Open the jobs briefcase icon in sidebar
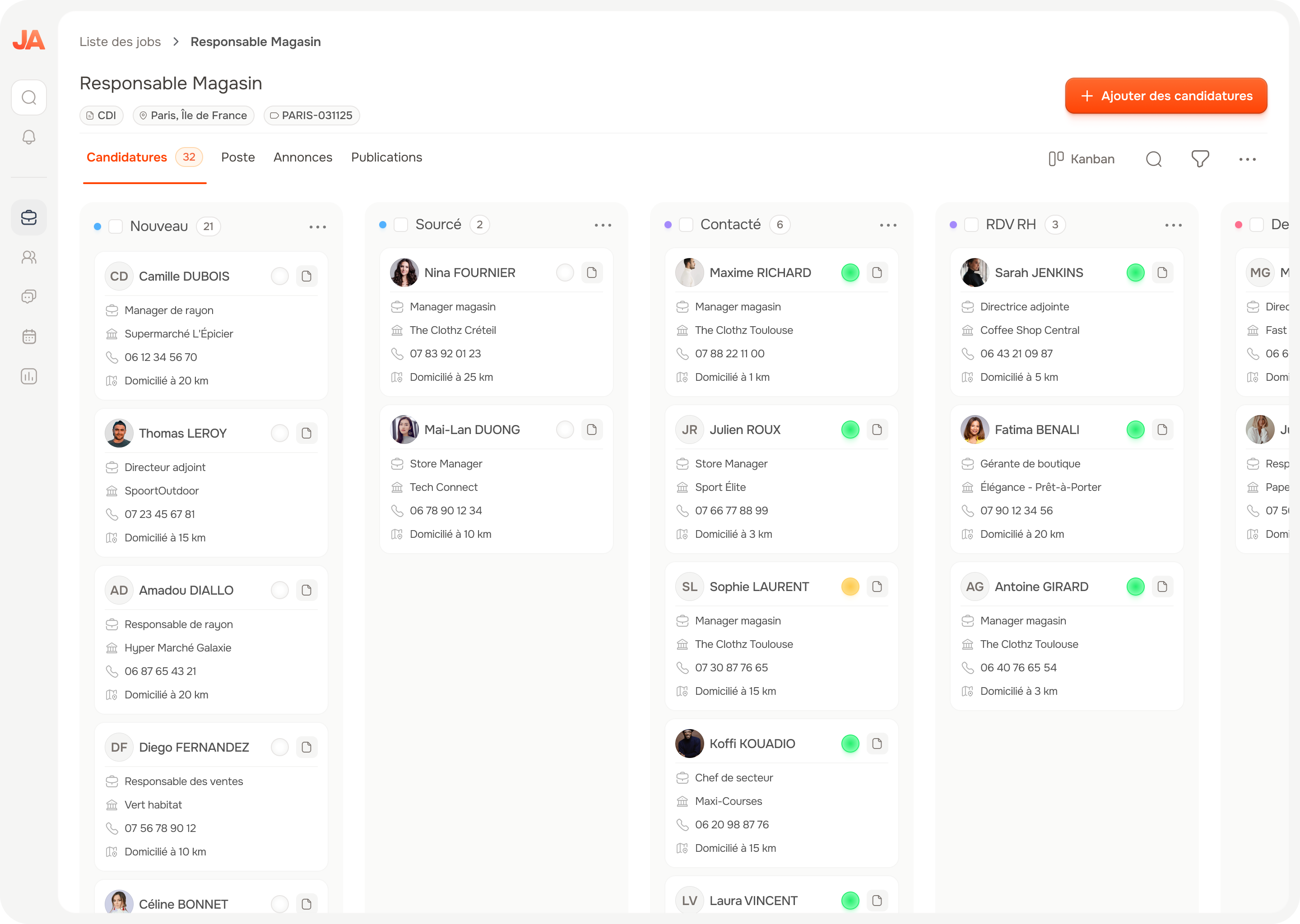The height and width of the screenshot is (924, 1300). (x=29, y=217)
